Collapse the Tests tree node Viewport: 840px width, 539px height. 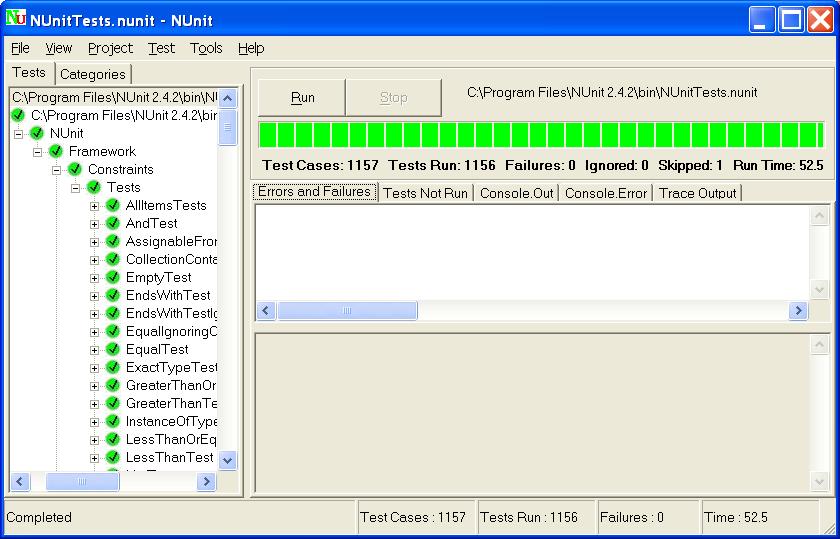(x=76, y=188)
